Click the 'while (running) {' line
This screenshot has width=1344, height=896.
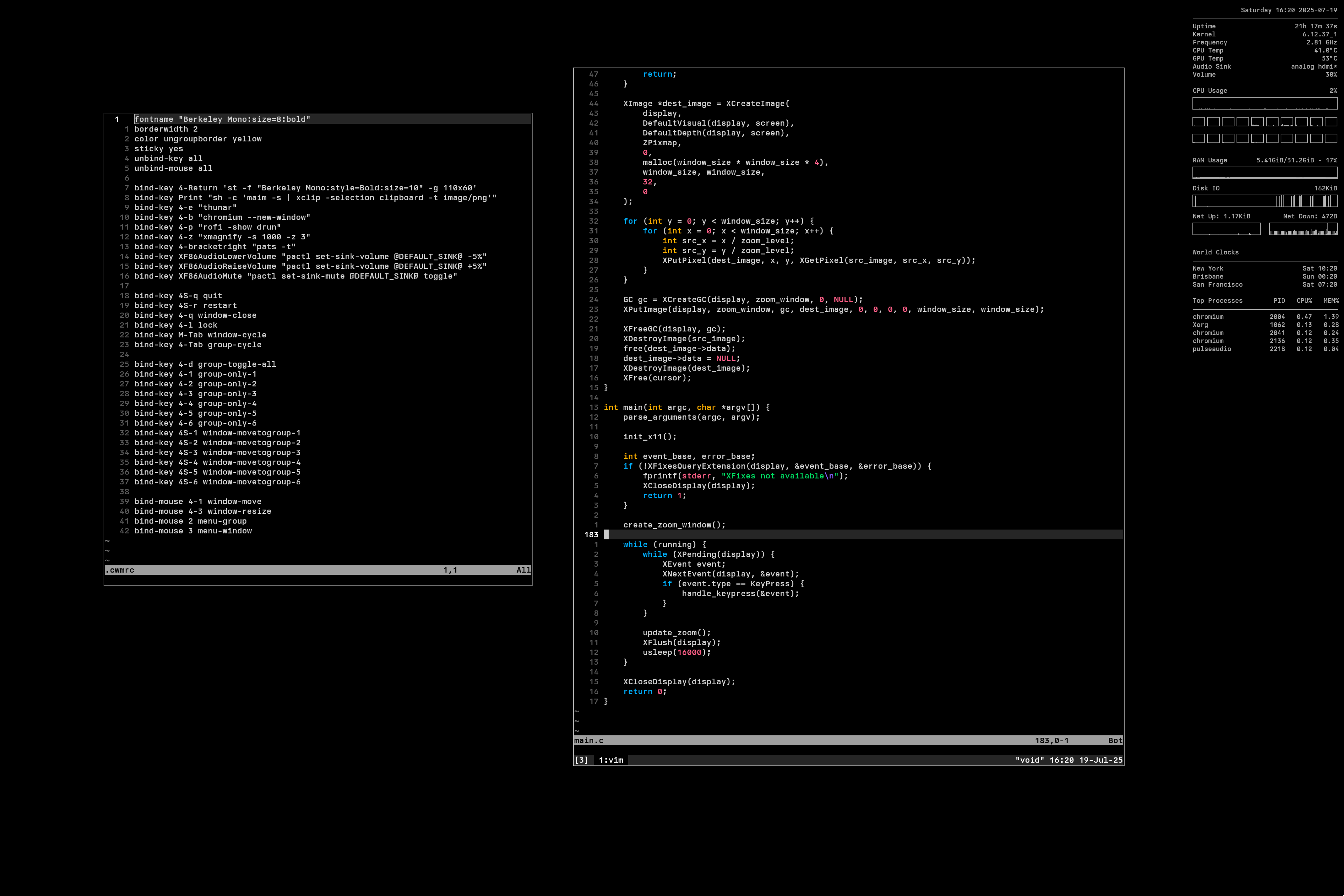tap(665, 545)
